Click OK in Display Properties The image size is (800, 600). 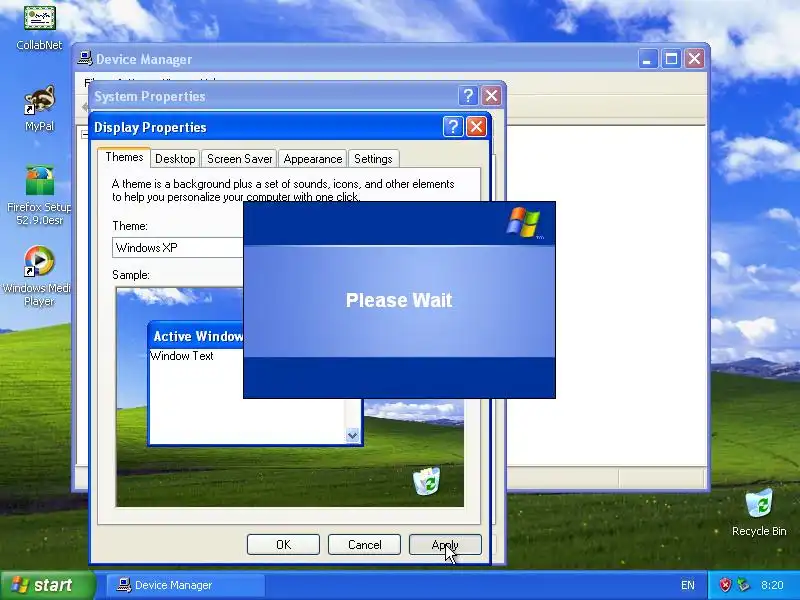283,544
